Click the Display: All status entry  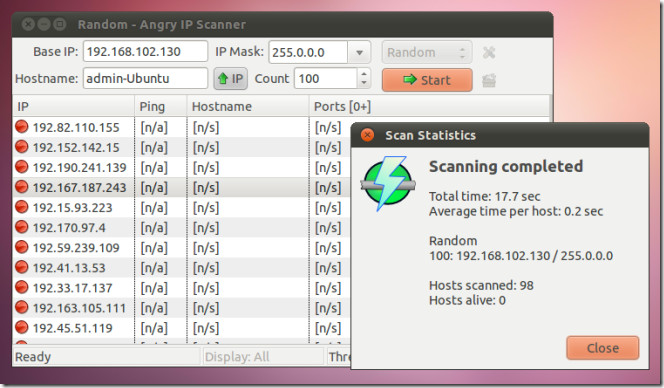[237, 357]
